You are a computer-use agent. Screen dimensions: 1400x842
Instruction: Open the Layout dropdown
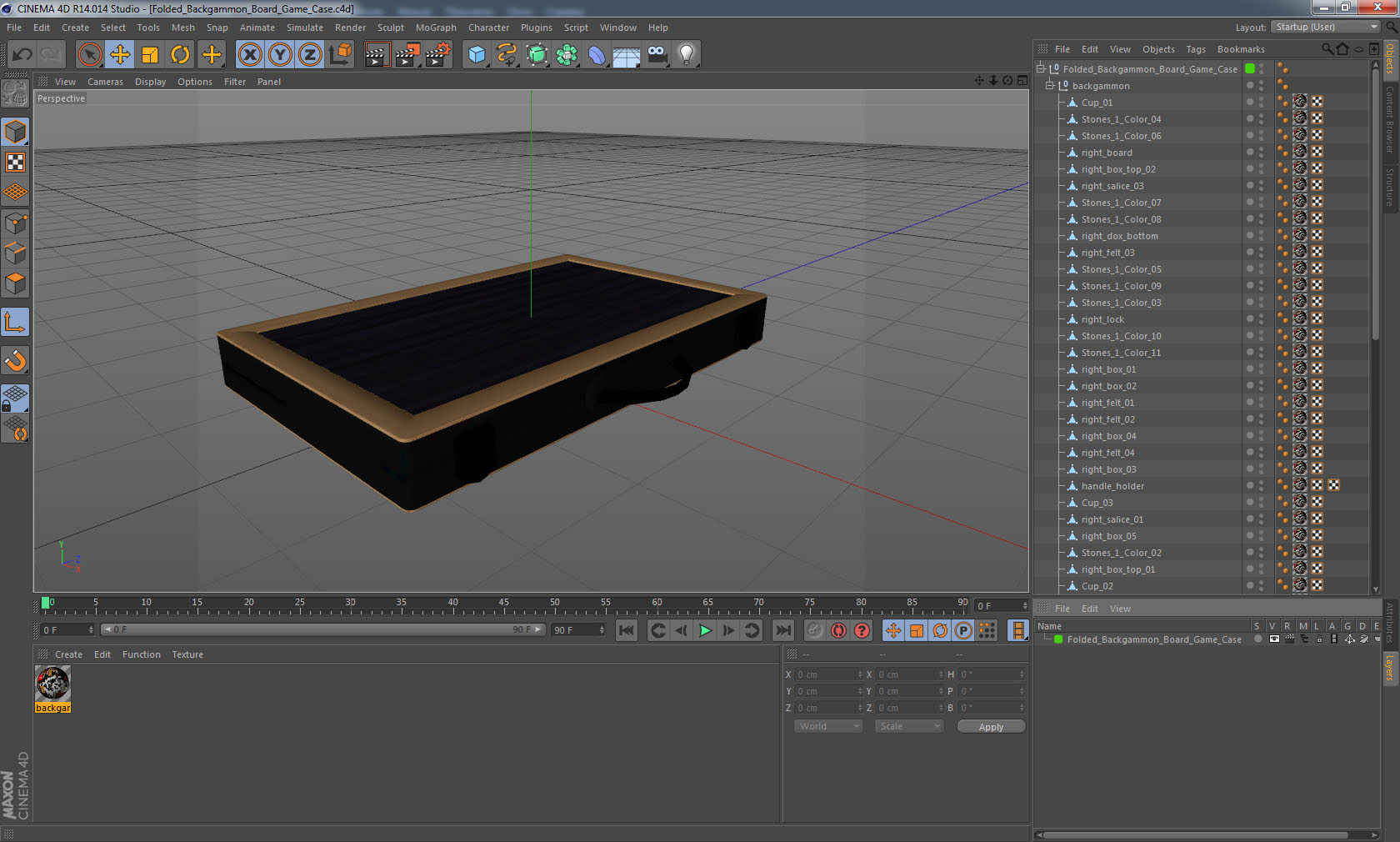click(x=1327, y=28)
